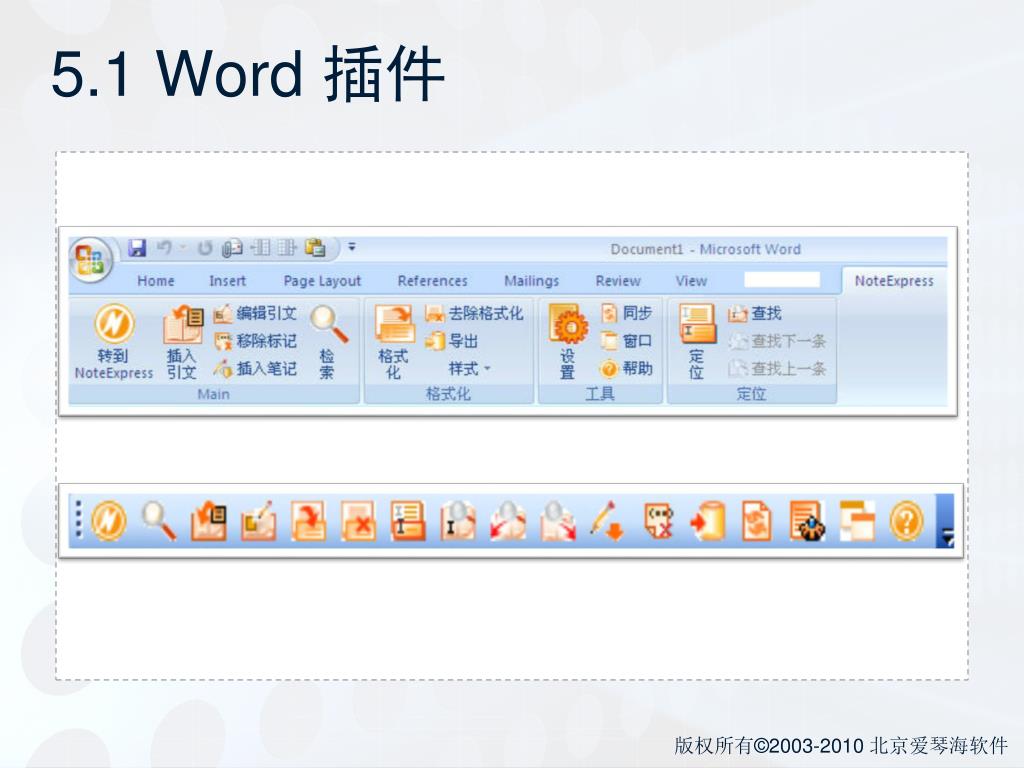Switch to the Mailings ribbon tab
The height and width of the screenshot is (768, 1024).
532,281
